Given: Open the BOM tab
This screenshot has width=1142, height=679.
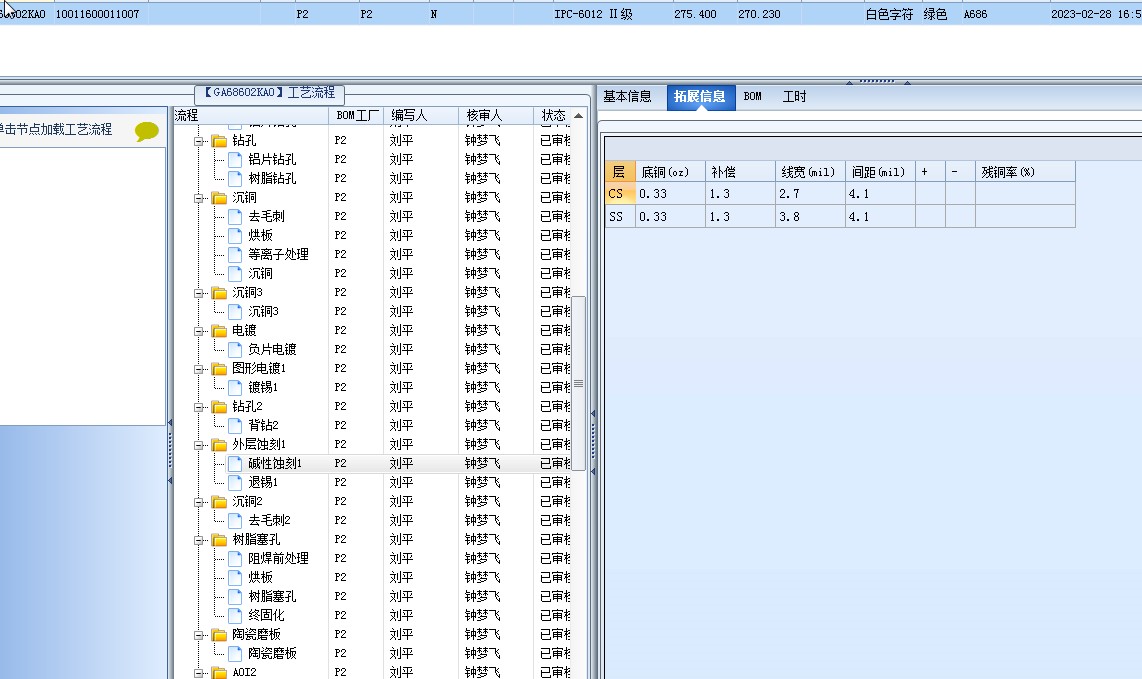Looking at the screenshot, I should (x=752, y=96).
